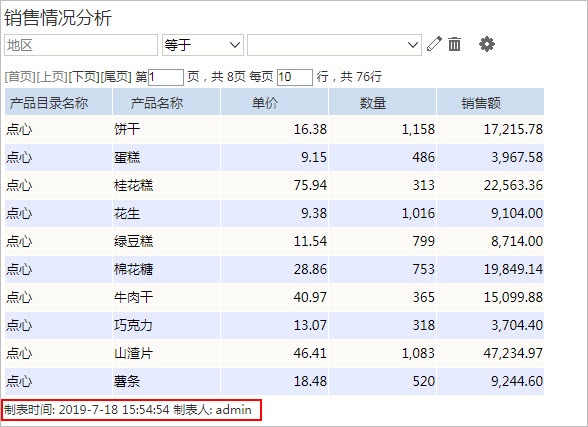
Task: Click the rows-per-page input showing 10
Action: pos(295,77)
